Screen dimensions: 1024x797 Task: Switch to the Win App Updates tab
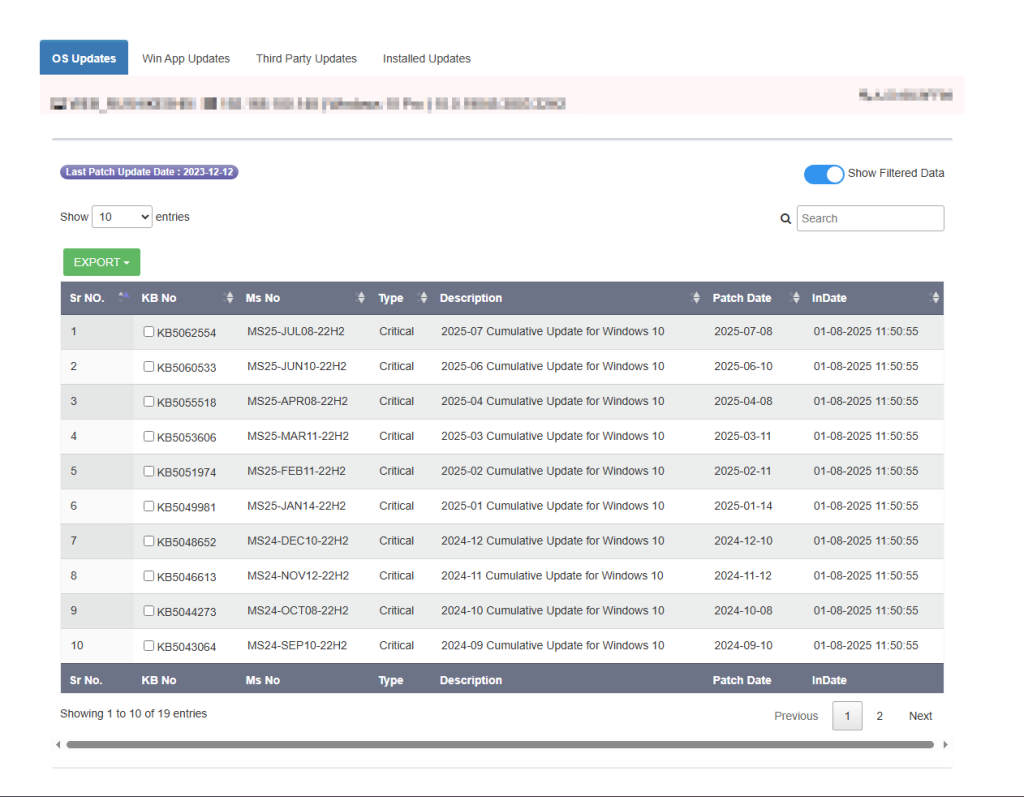click(186, 59)
